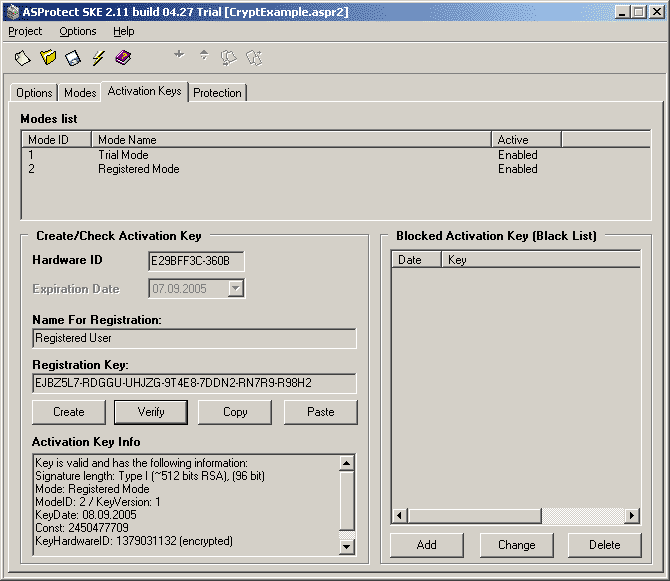Click the Black List scroll left arrow
This screenshot has height=581, width=670.
click(x=400, y=516)
